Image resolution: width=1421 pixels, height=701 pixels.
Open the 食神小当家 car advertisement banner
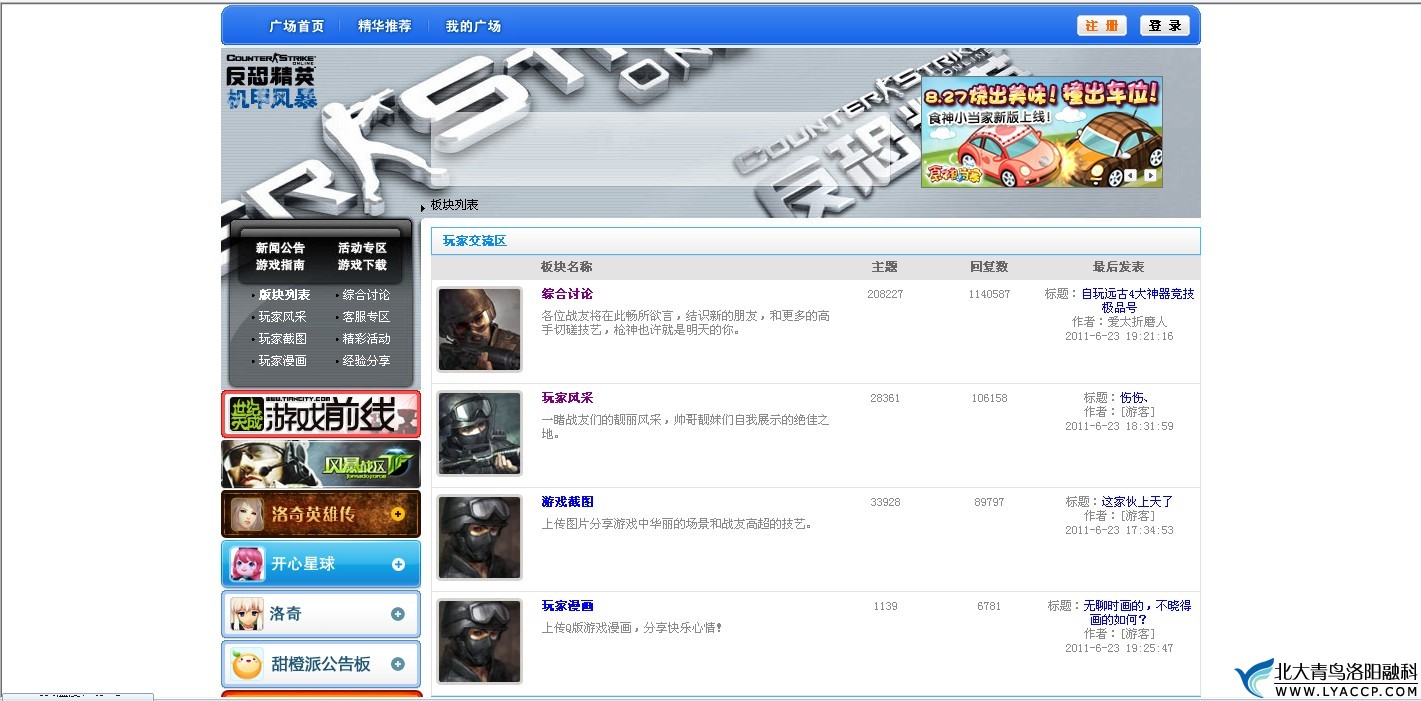pos(1041,132)
